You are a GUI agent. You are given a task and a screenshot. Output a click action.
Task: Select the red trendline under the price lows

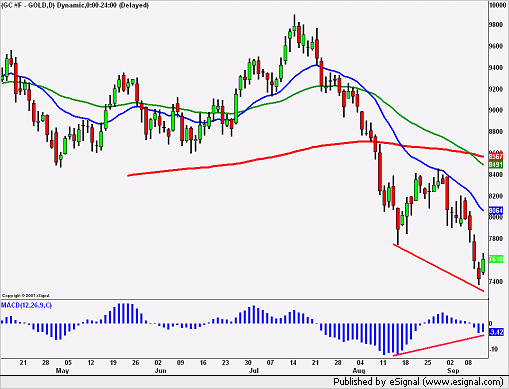click(x=438, y=268)
